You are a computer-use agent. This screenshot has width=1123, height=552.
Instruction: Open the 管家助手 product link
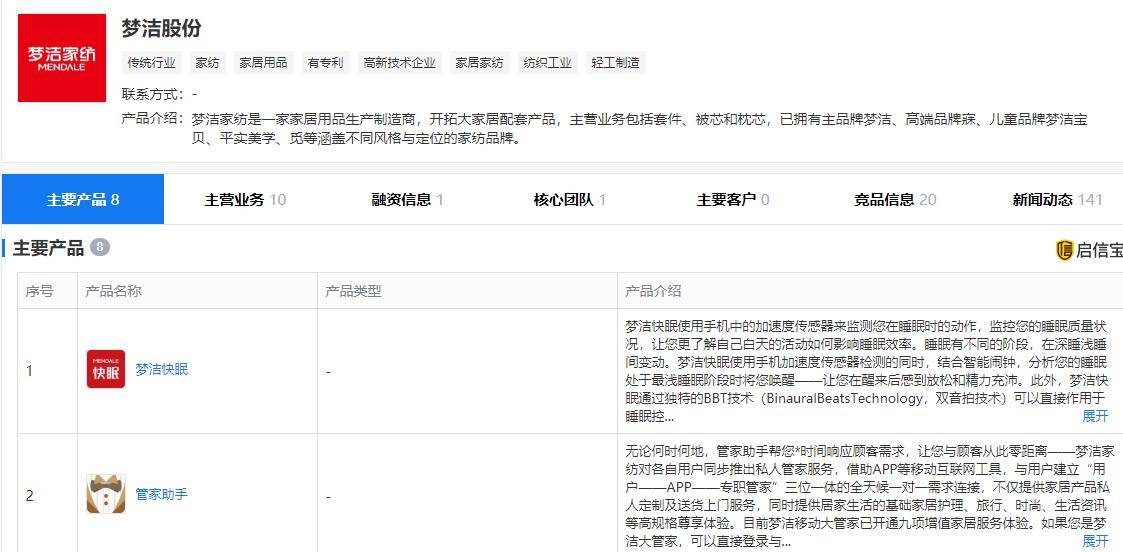pos(161,494)
